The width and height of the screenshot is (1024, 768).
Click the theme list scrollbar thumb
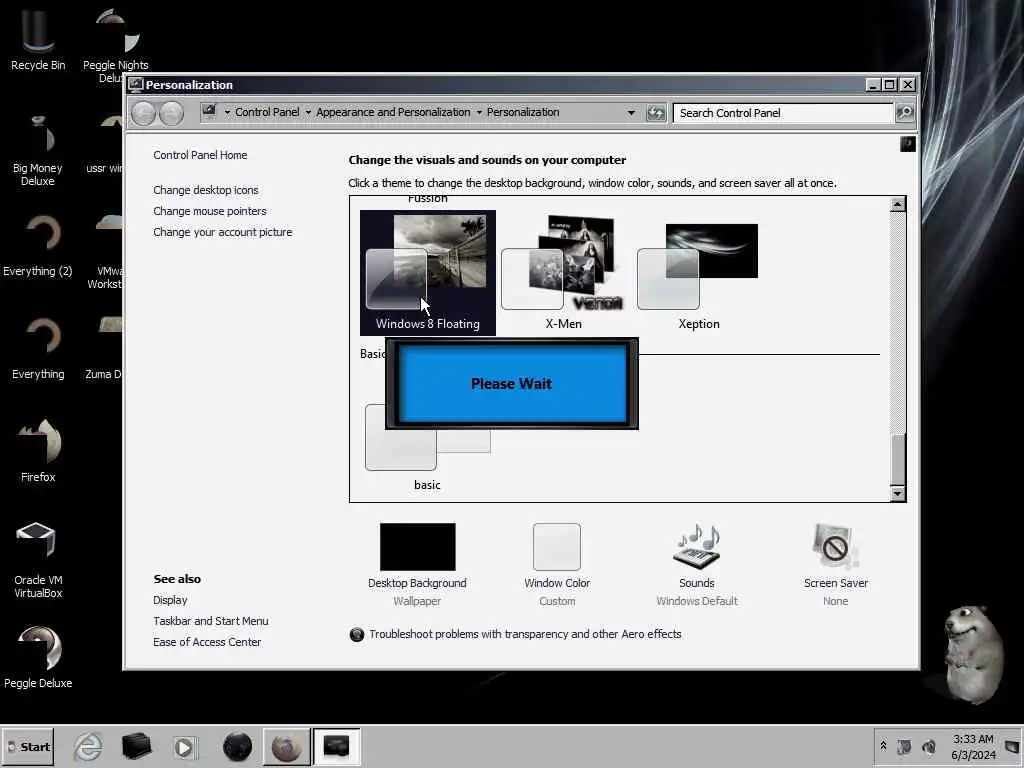(x=897, y=460)
